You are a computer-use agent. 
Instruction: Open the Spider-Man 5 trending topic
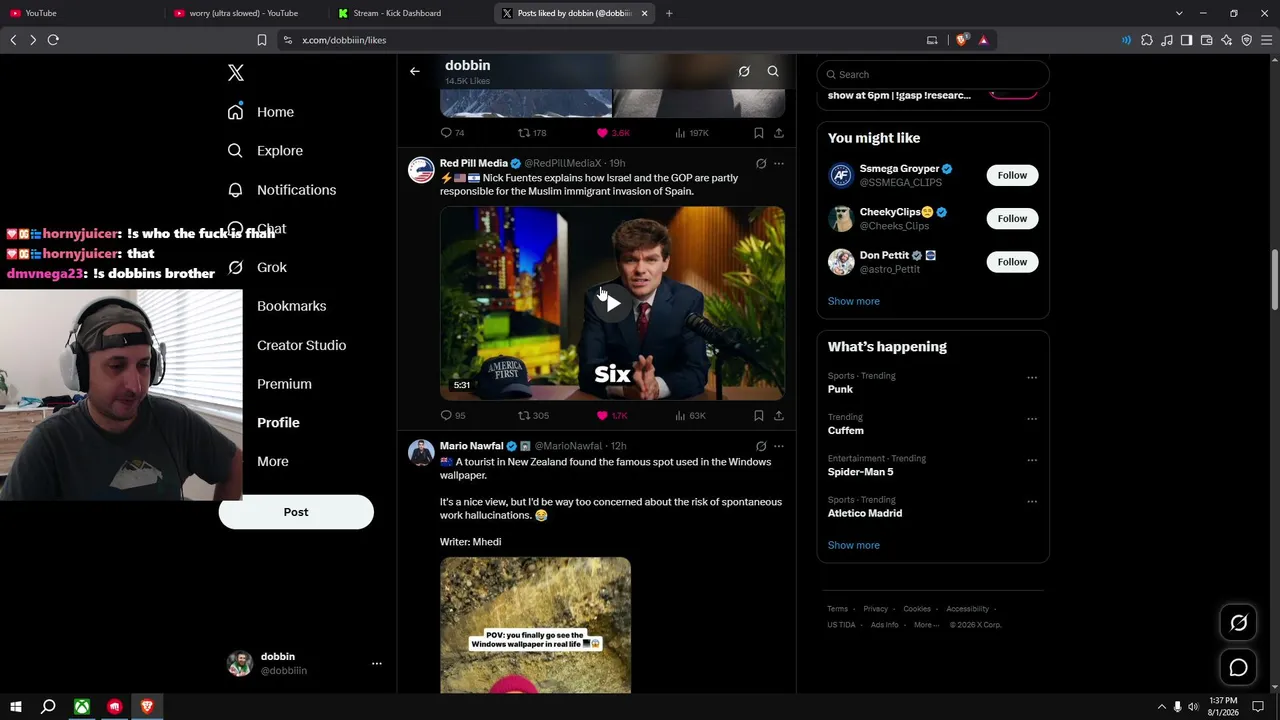(x=861, y=472)
